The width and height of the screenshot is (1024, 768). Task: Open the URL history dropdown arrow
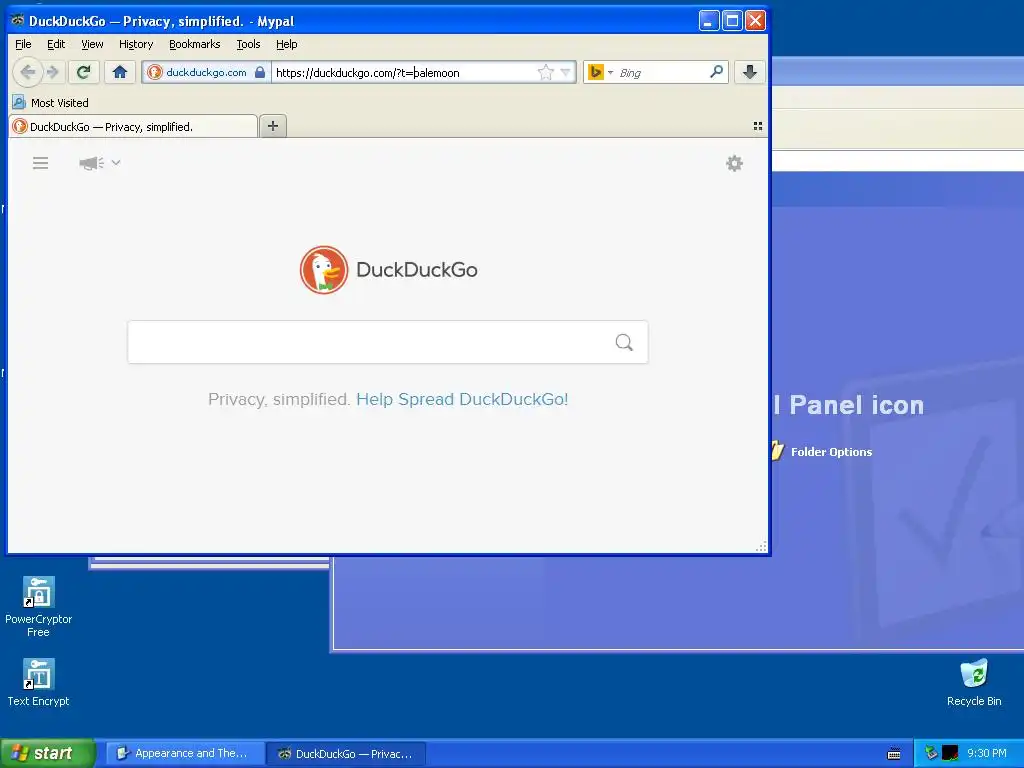coord(566,72)
